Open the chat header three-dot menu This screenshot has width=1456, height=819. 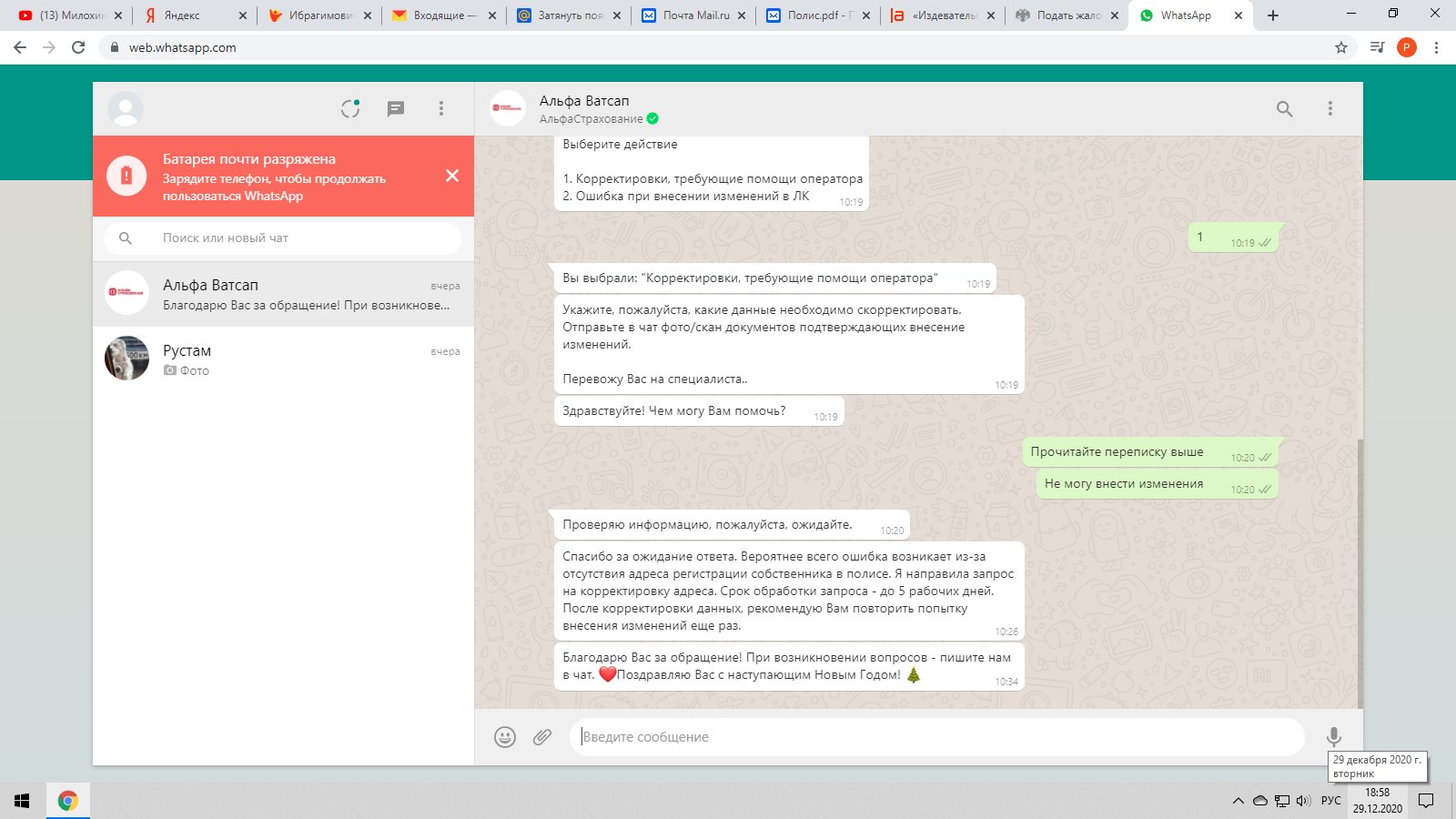pos(1330,109)
